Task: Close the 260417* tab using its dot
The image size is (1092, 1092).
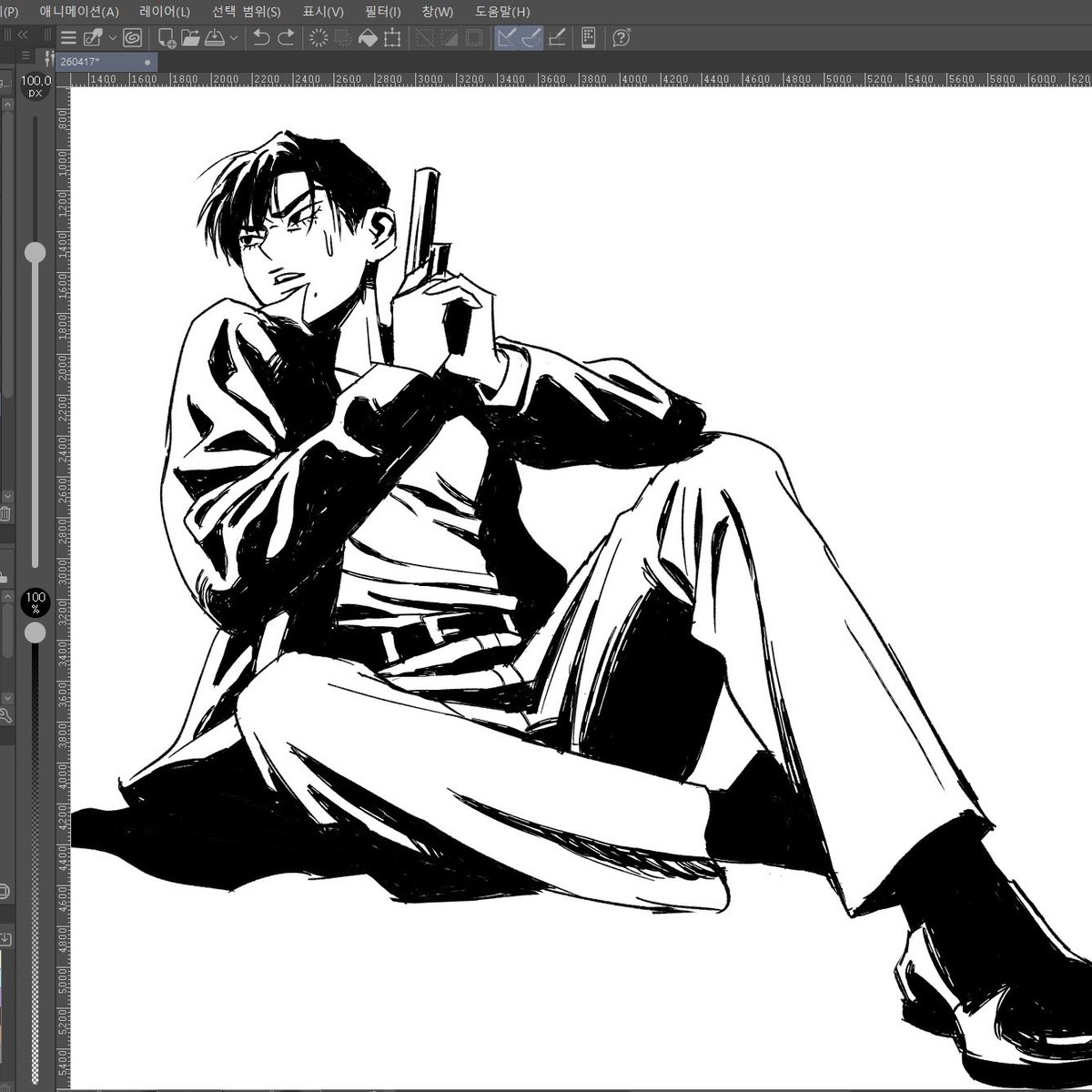Action: click(147, 62)
